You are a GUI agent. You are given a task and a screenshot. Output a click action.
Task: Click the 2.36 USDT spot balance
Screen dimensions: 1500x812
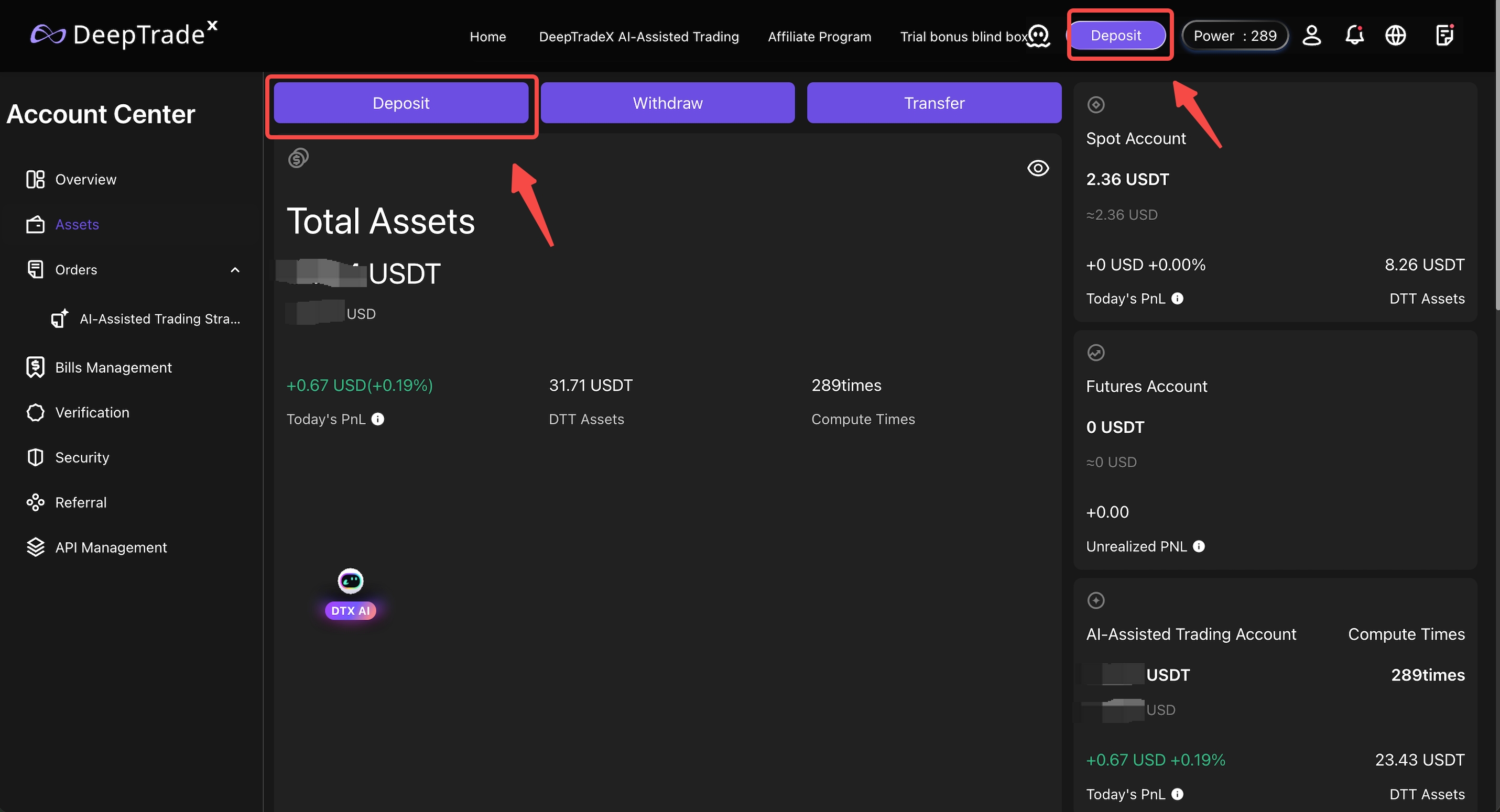[x=1127, y=179]
